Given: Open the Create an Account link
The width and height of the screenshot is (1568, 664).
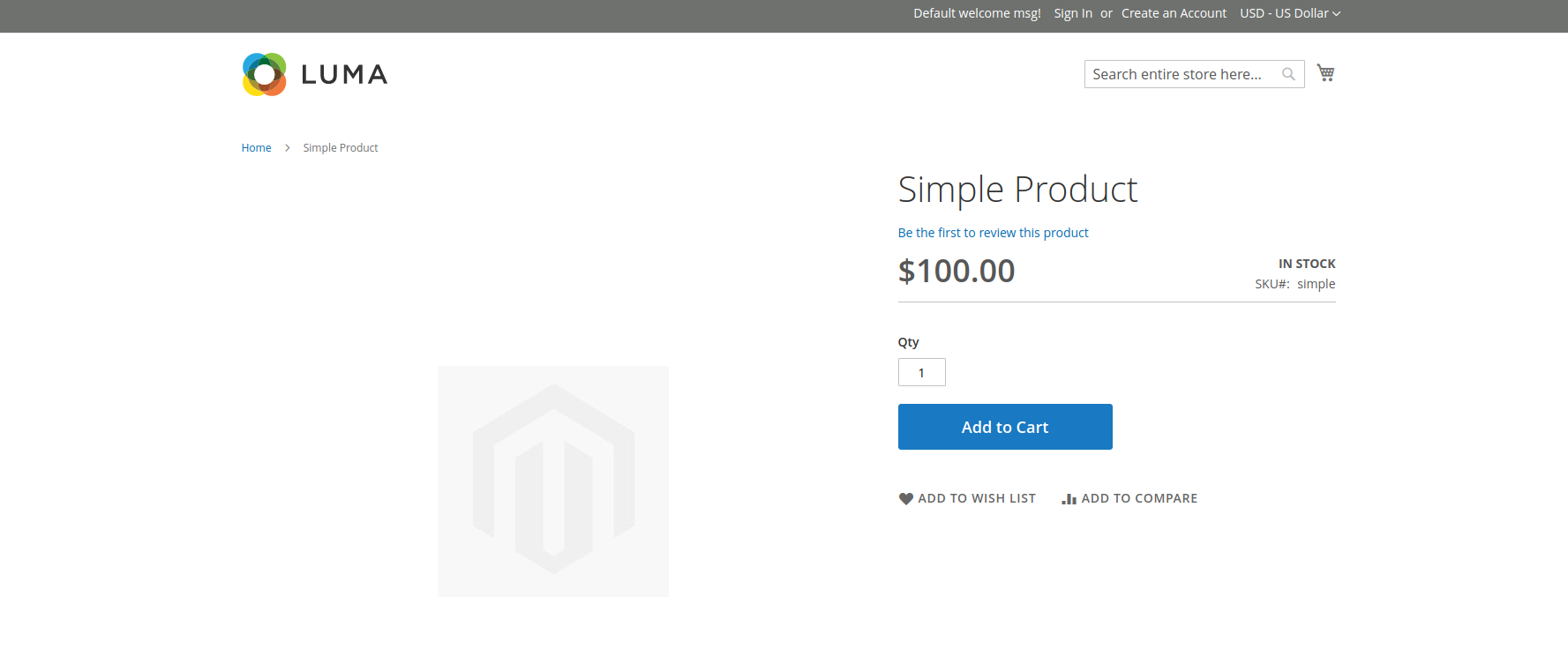Looking at the screenshot, I should tap(1174, 13).
